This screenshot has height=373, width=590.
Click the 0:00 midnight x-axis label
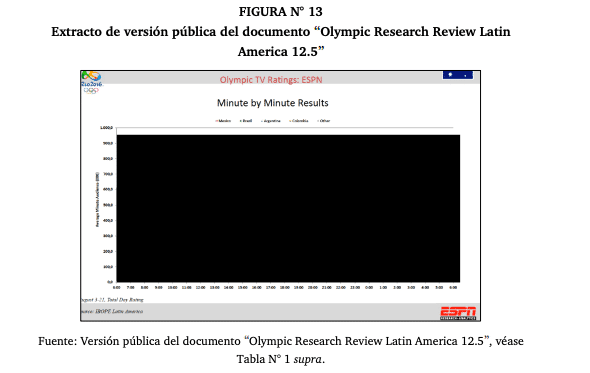[x=369, y=288]
